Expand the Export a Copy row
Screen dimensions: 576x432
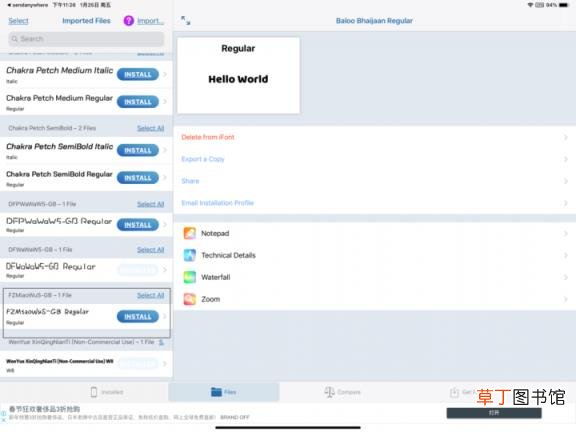pos(375,159)
